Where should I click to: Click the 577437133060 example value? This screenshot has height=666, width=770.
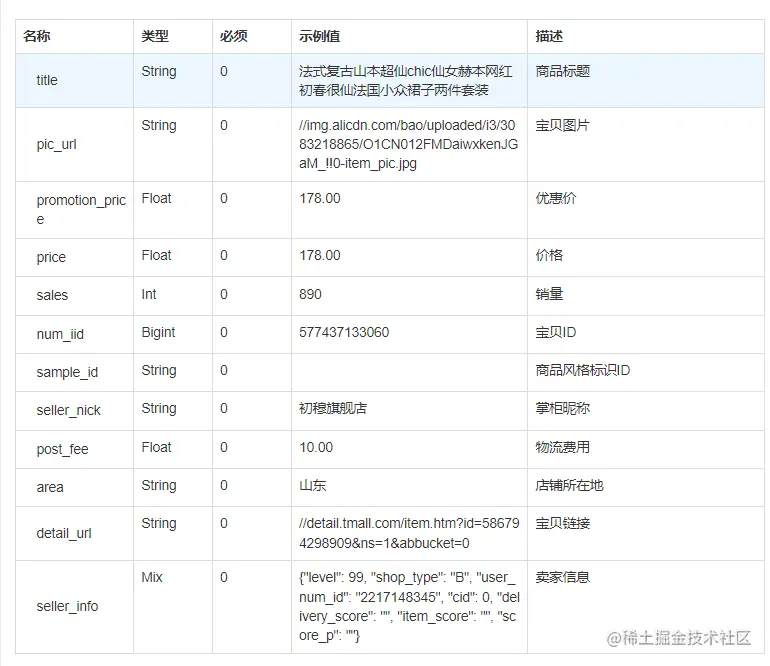click(344, 333)
